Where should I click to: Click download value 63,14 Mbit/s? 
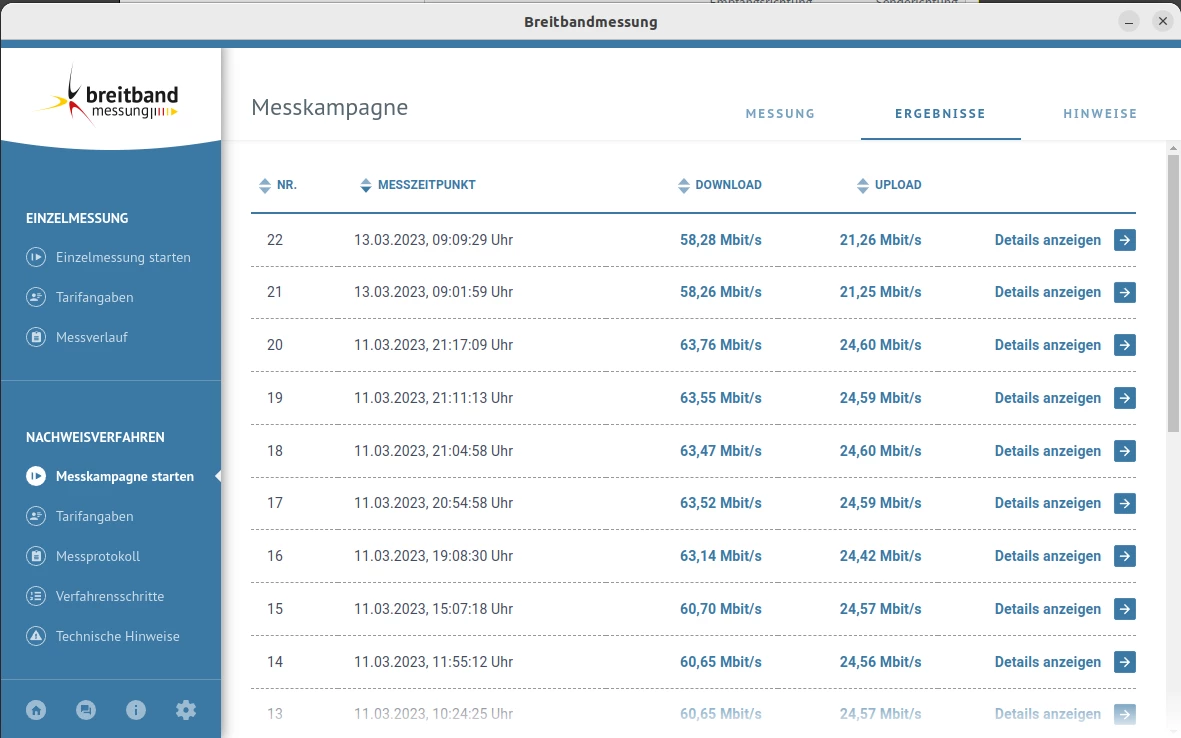720,556
